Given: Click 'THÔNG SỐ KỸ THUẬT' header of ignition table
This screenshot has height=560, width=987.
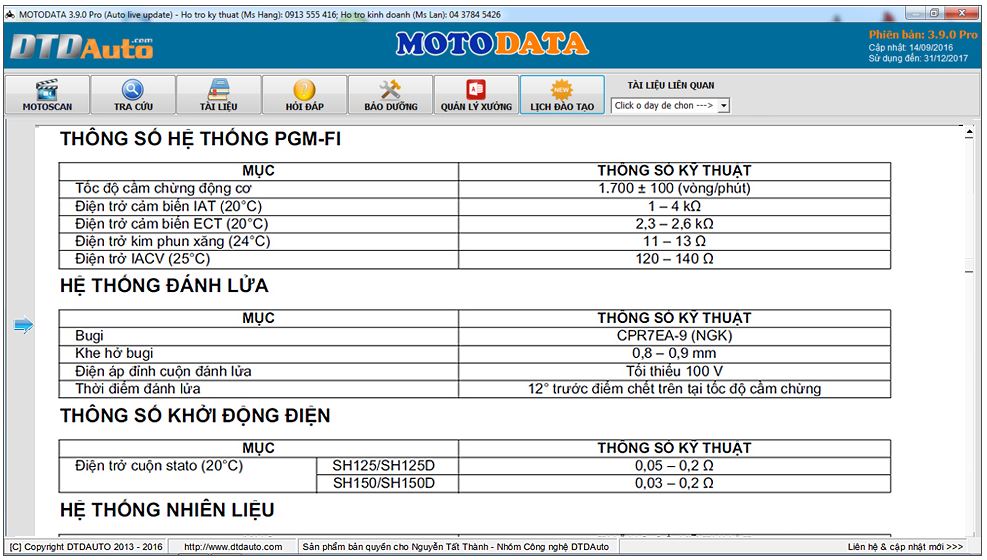Looking at the screenshot, I should point(674,318).
